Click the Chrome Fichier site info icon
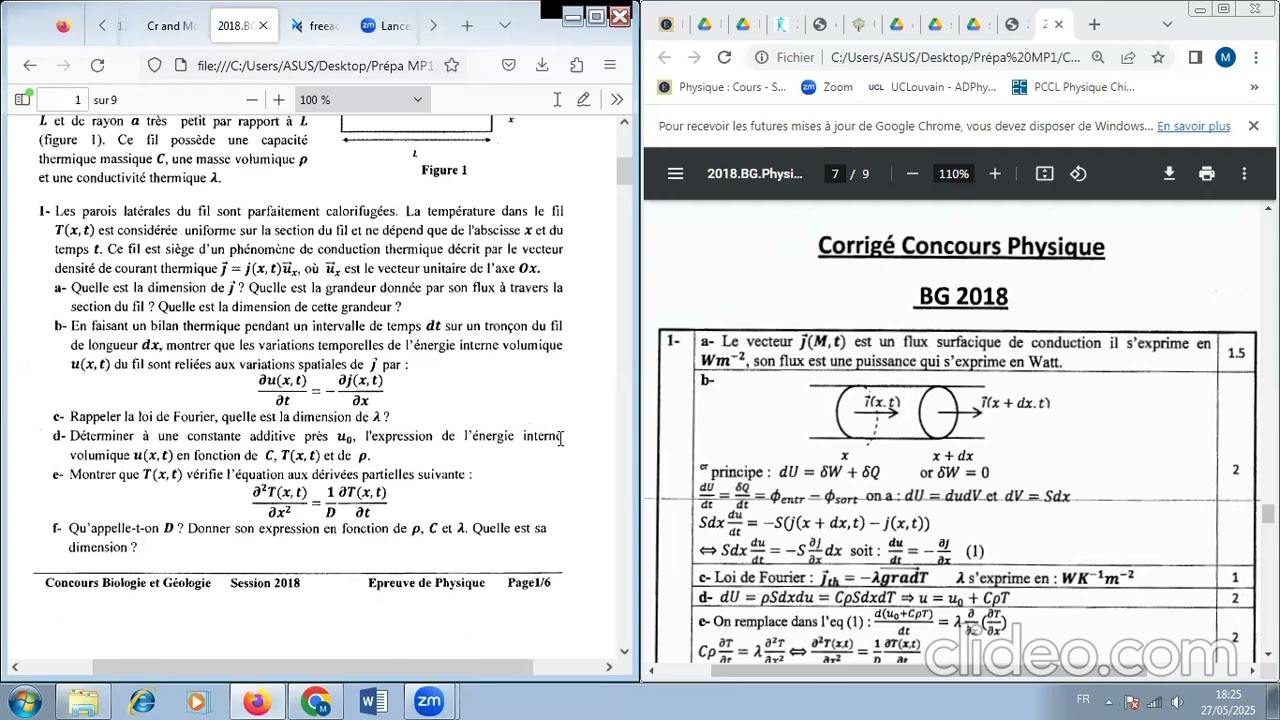This screenshot has width=1280, height=720. point(762,57)
